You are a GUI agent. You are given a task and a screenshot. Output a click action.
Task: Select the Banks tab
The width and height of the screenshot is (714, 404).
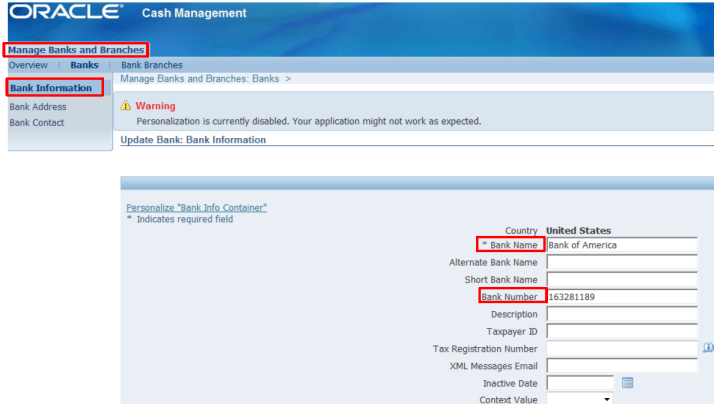click(84, 65)
